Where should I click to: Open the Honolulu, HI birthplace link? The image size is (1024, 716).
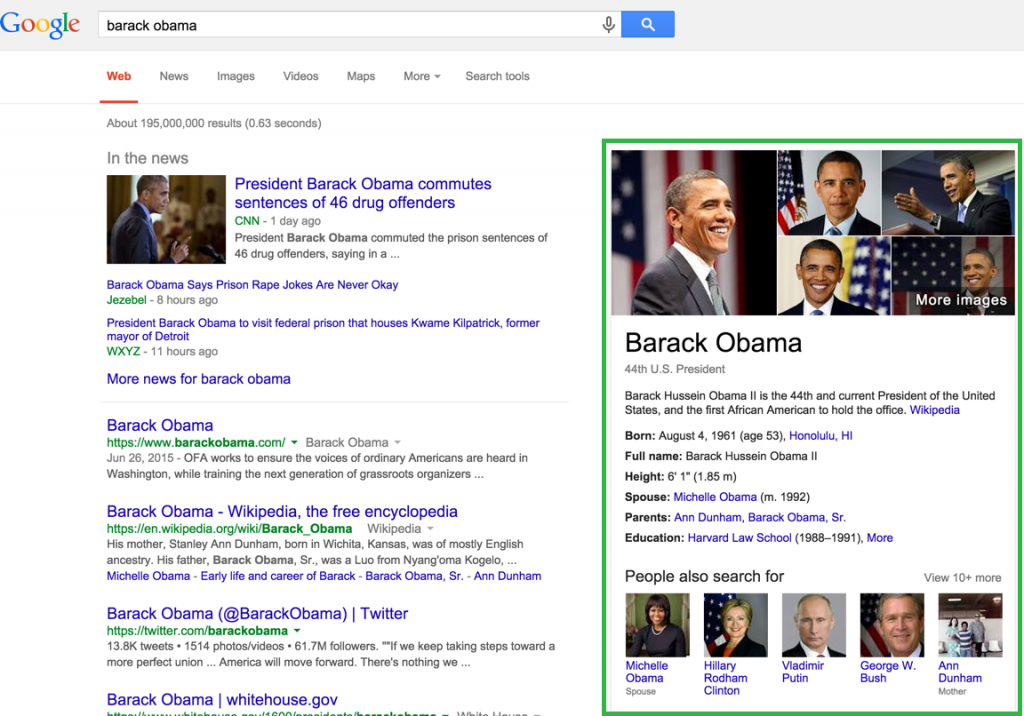820,436
